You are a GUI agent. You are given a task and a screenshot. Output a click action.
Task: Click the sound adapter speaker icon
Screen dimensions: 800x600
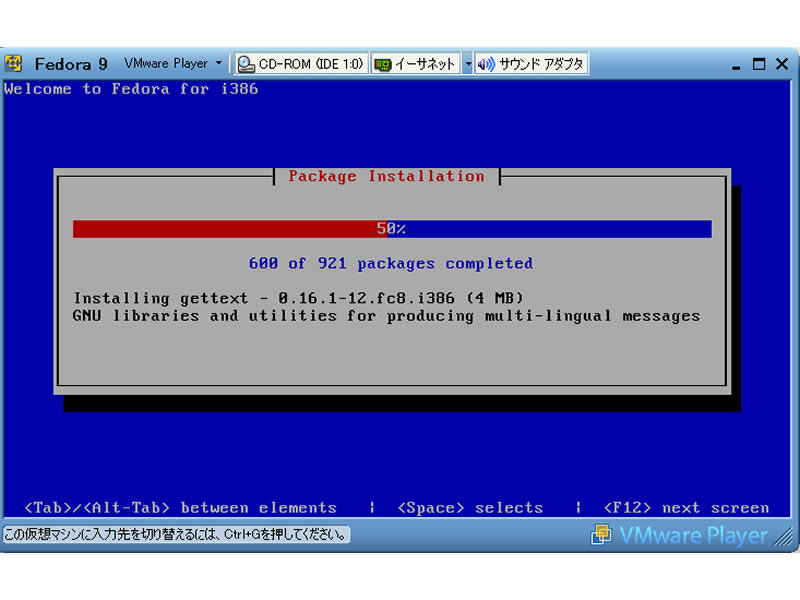coord(486,64)
